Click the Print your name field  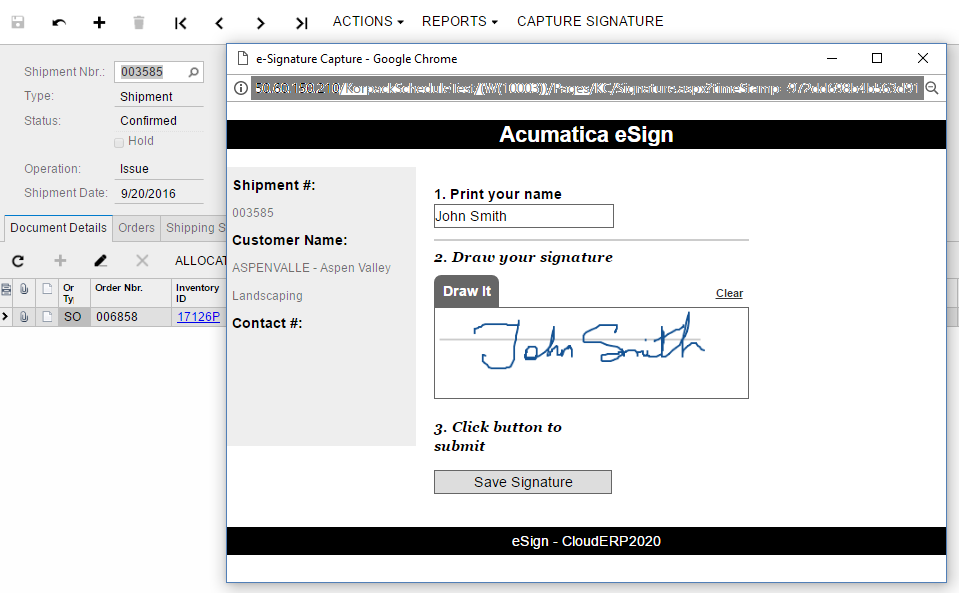point(524,216)
